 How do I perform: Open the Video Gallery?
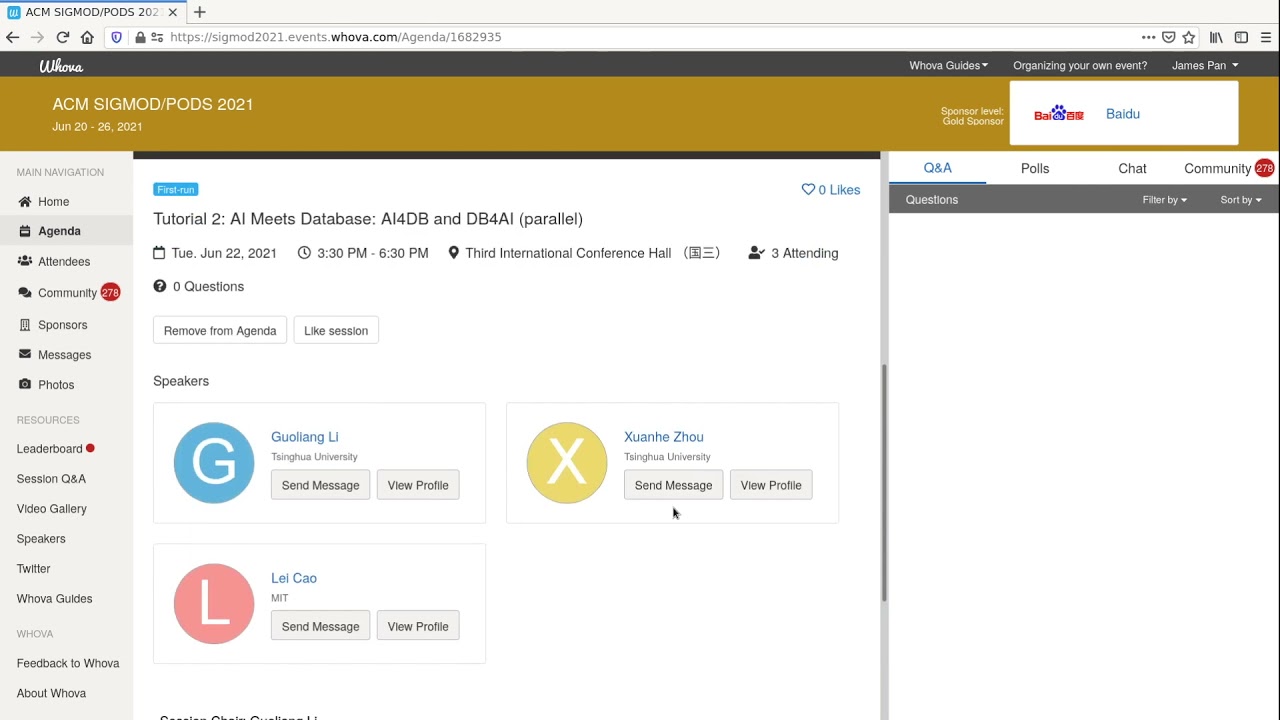pyautogui.click(x=51, y=509)
